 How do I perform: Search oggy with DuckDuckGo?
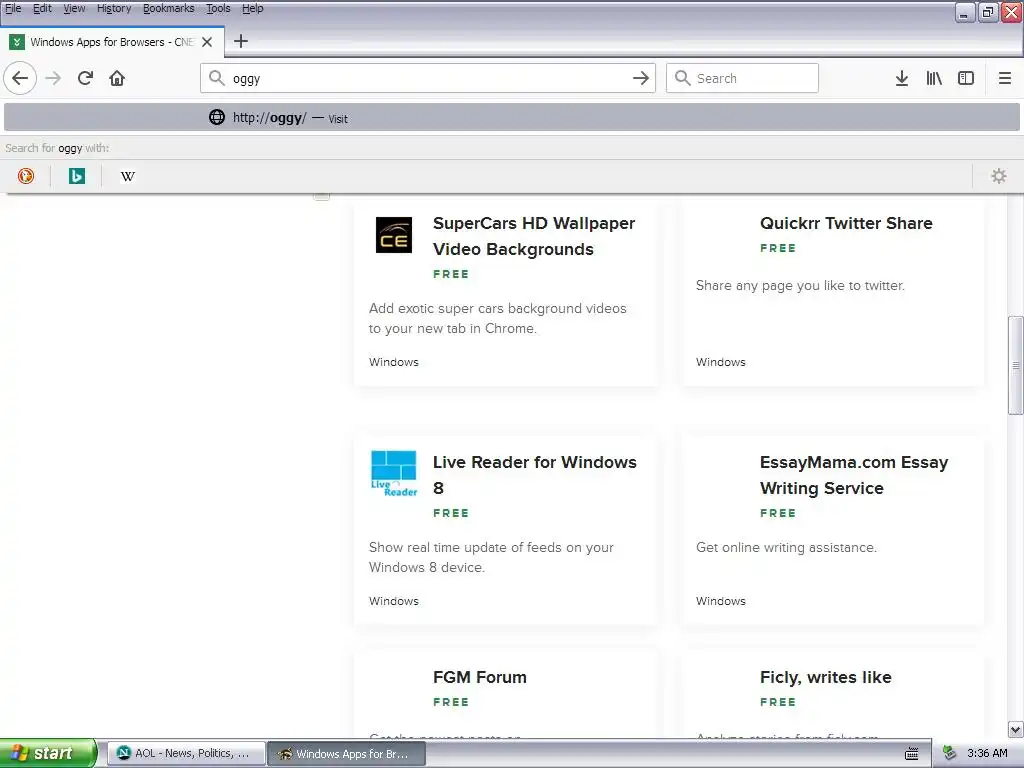pos(25,176)
